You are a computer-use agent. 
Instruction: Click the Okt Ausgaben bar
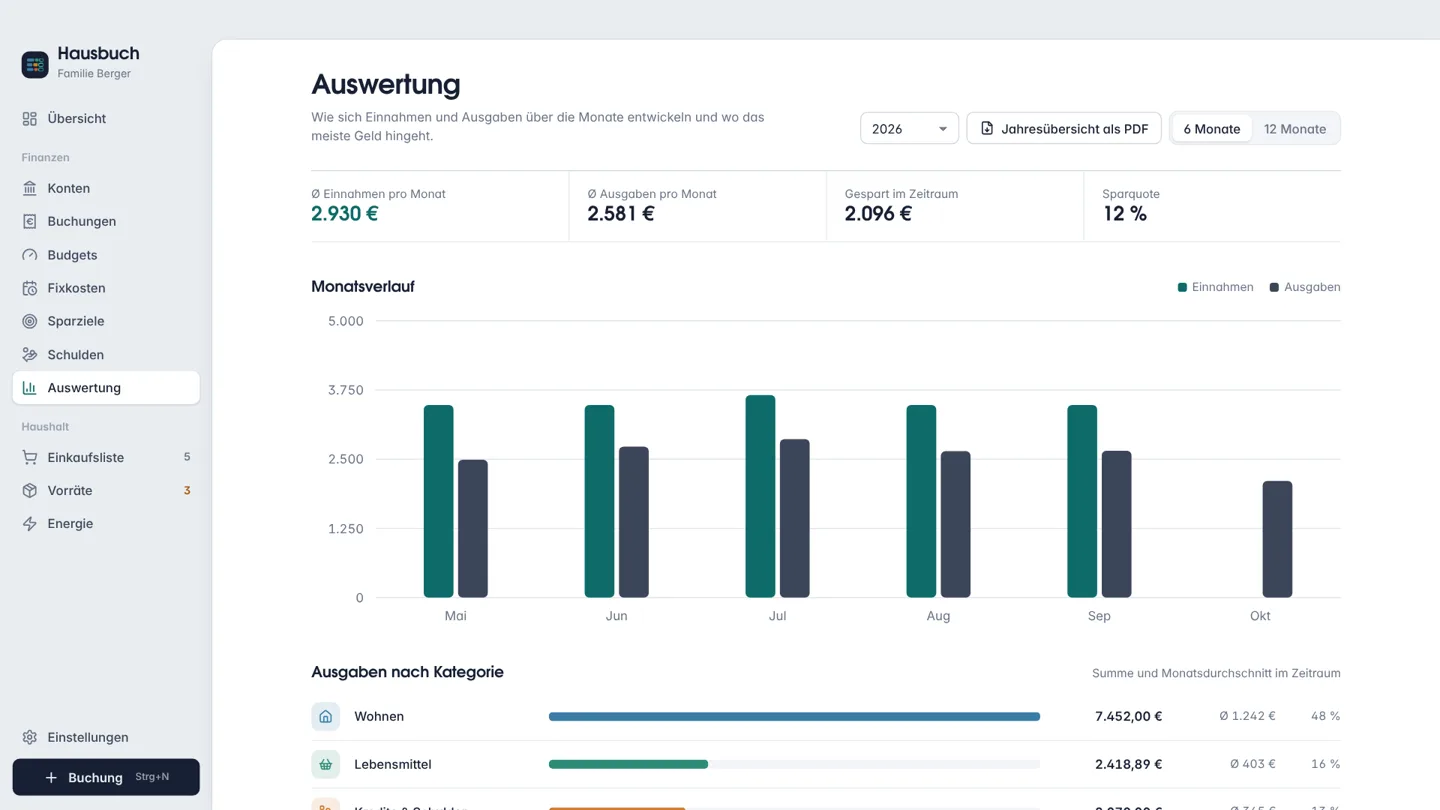coord(1277,539)
